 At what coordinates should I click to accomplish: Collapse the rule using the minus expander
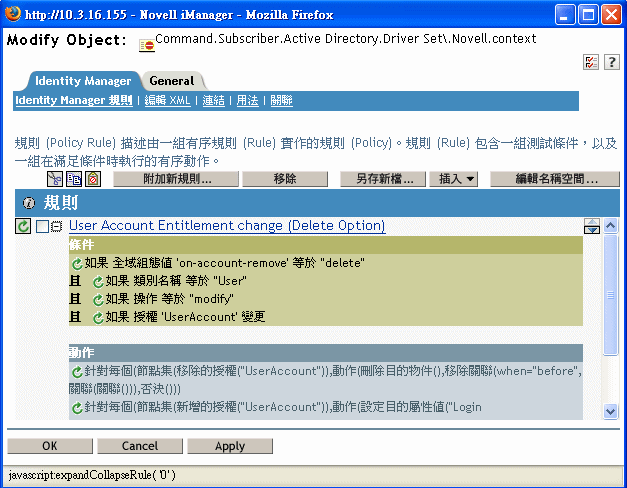[57, 226]
